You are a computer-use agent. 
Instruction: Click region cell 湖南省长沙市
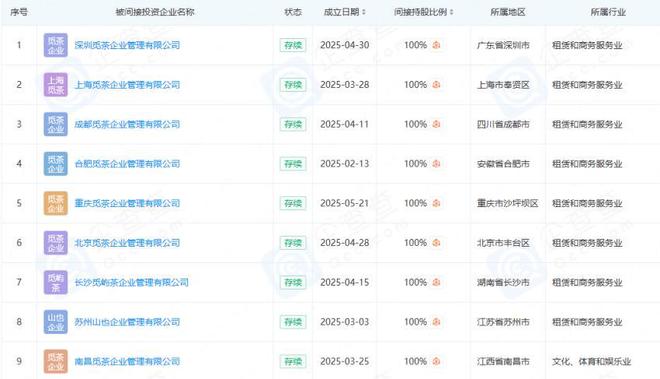pos(503,282)
